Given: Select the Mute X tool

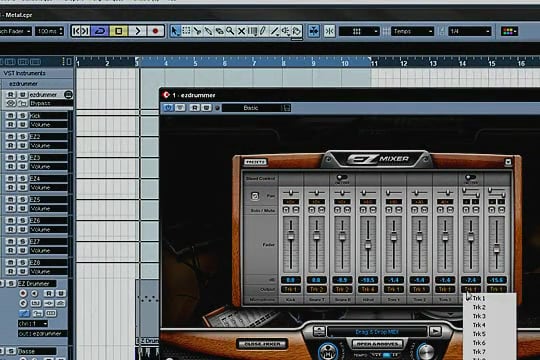Looking at the screenshot, I should pyautogui.click(x=241, y=31).
